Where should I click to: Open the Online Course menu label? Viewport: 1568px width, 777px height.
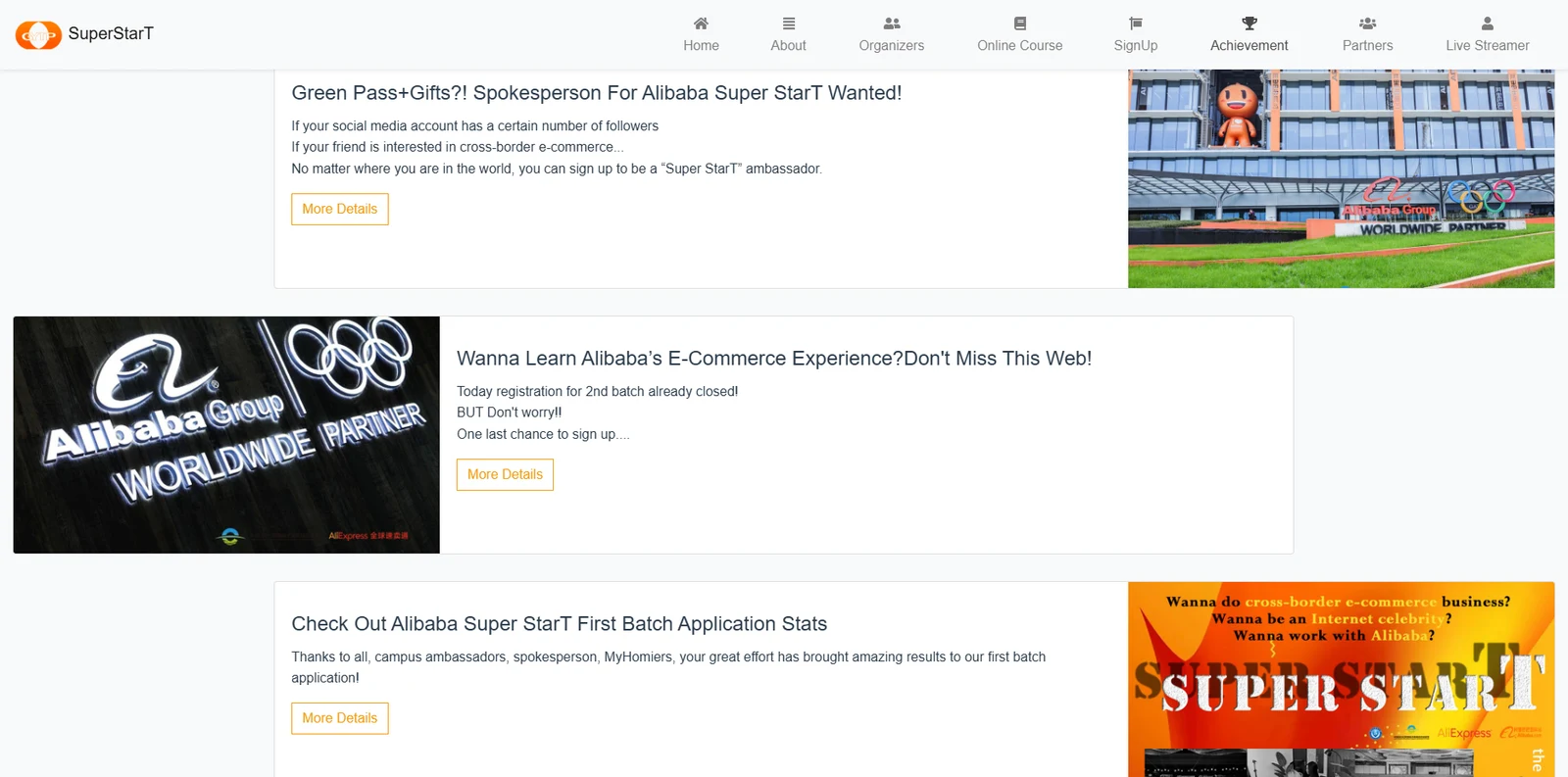(1020, 46)
